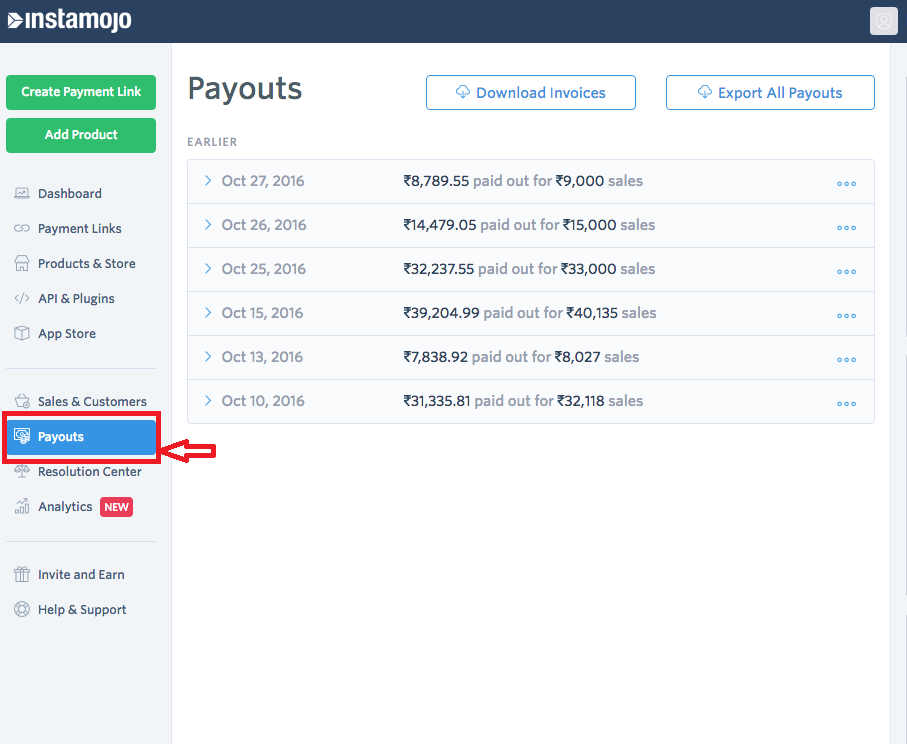907x744 pixels.
Task: Click cloud icon on Export All Payouts
Action: pos(705,91)
